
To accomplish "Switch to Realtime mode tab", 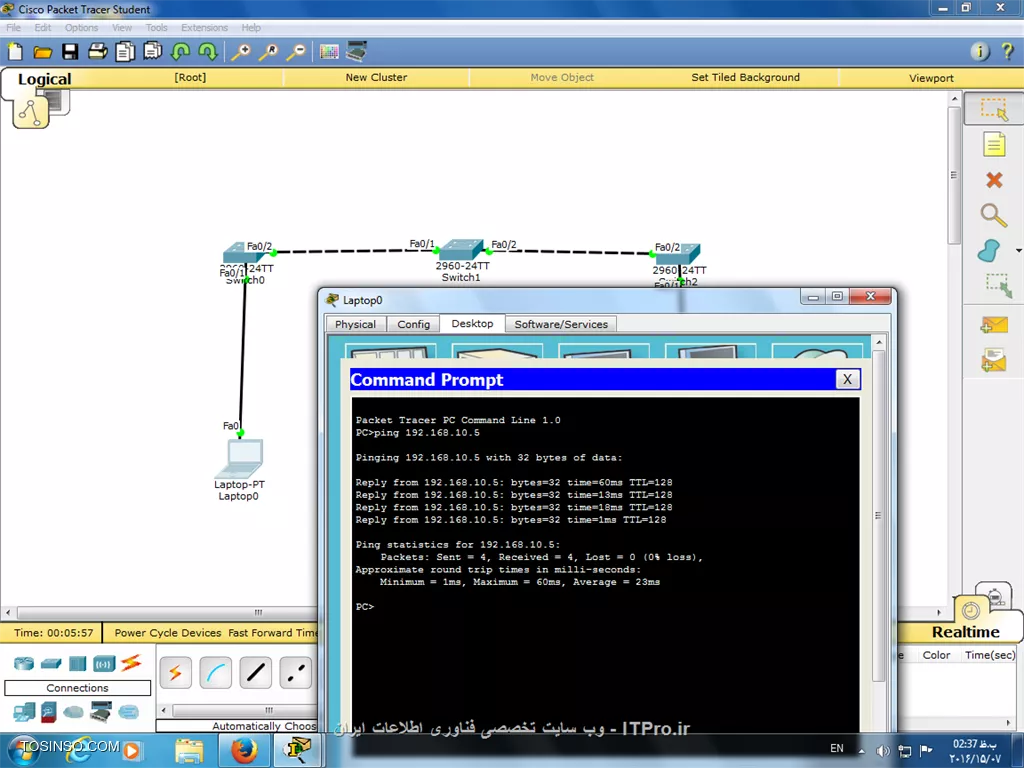I will [965, 632].
